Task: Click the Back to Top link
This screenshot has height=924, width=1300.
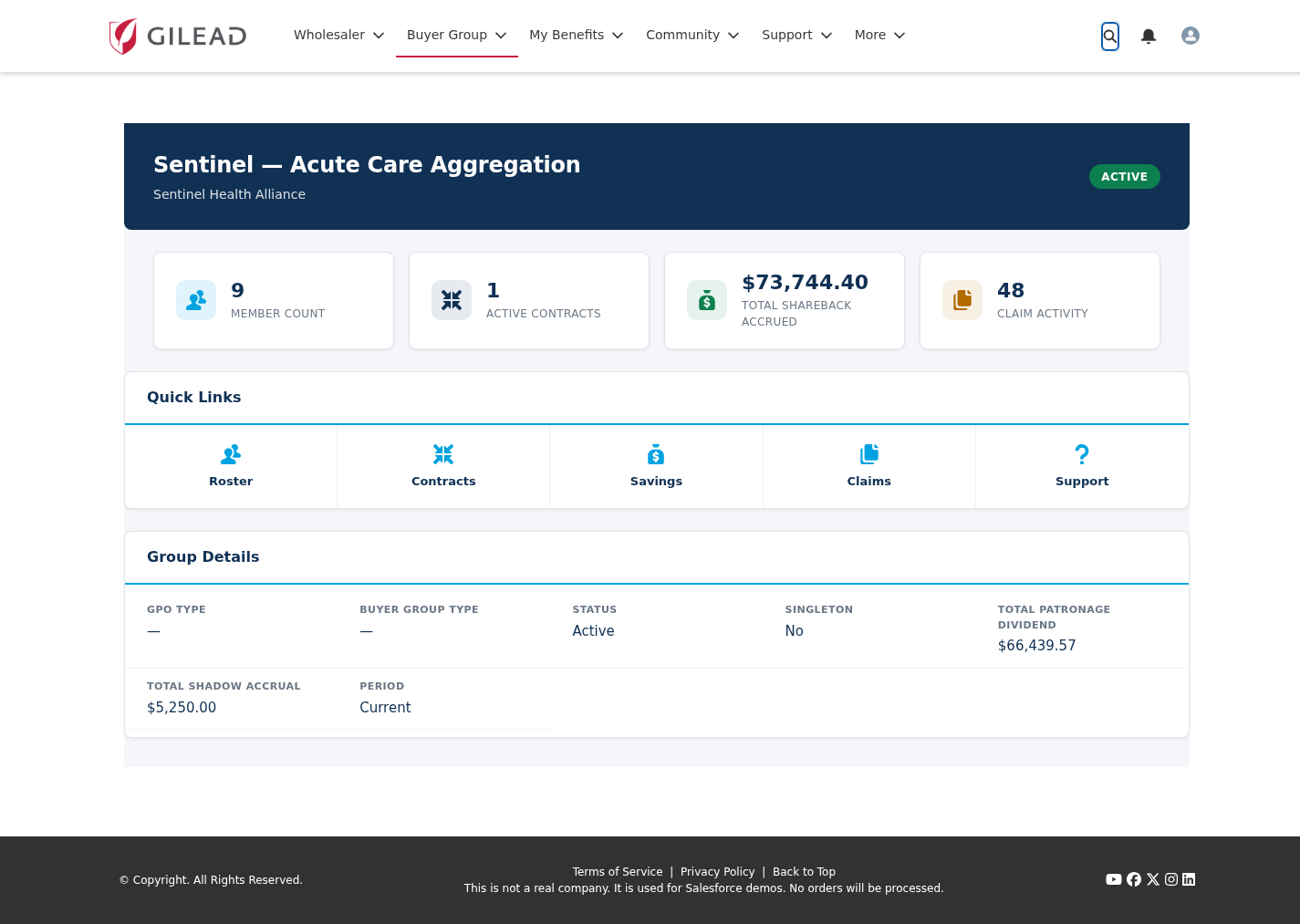Action: click(804, 872)
